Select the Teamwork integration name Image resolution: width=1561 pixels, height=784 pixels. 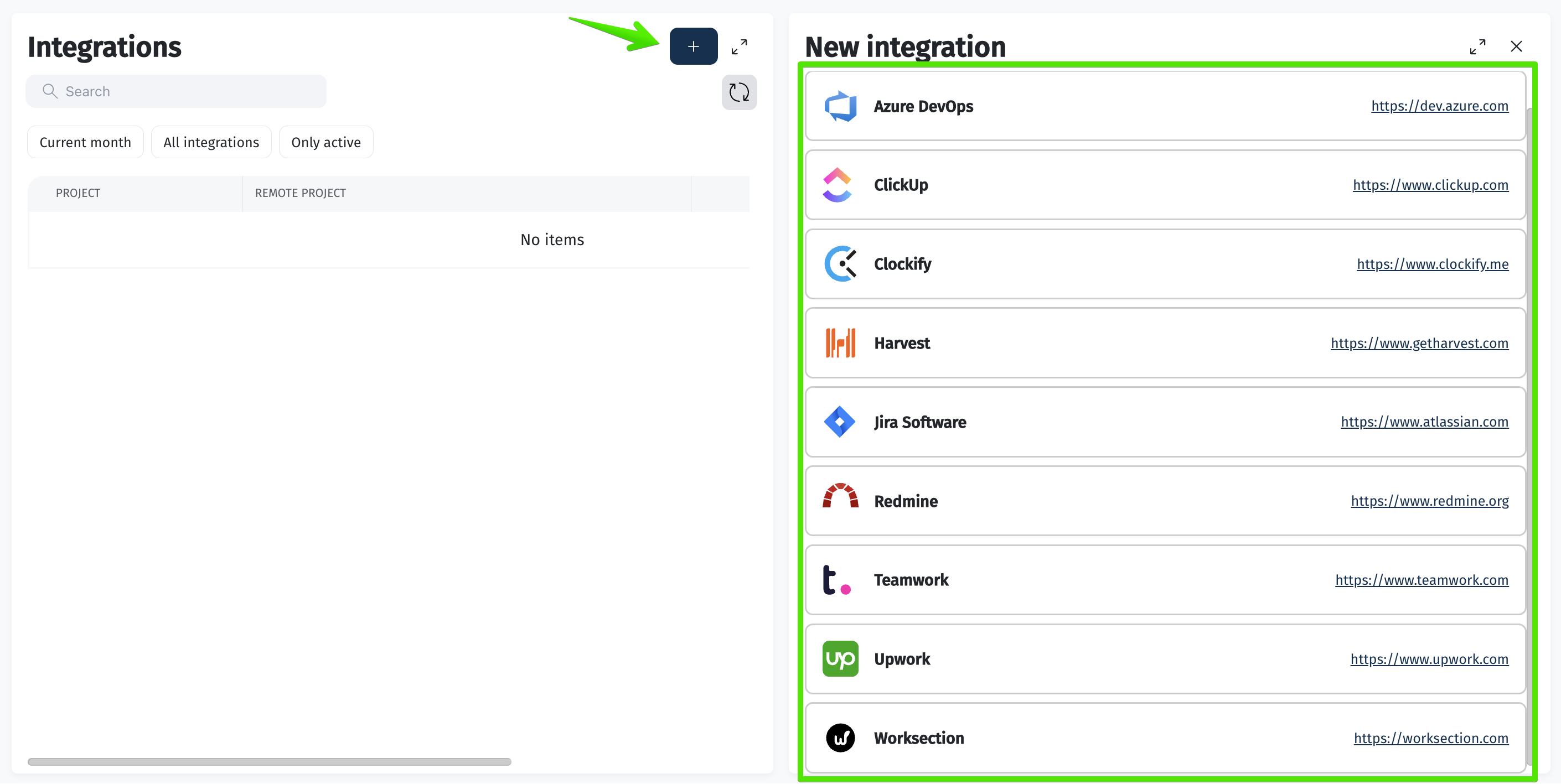(911, 580)
